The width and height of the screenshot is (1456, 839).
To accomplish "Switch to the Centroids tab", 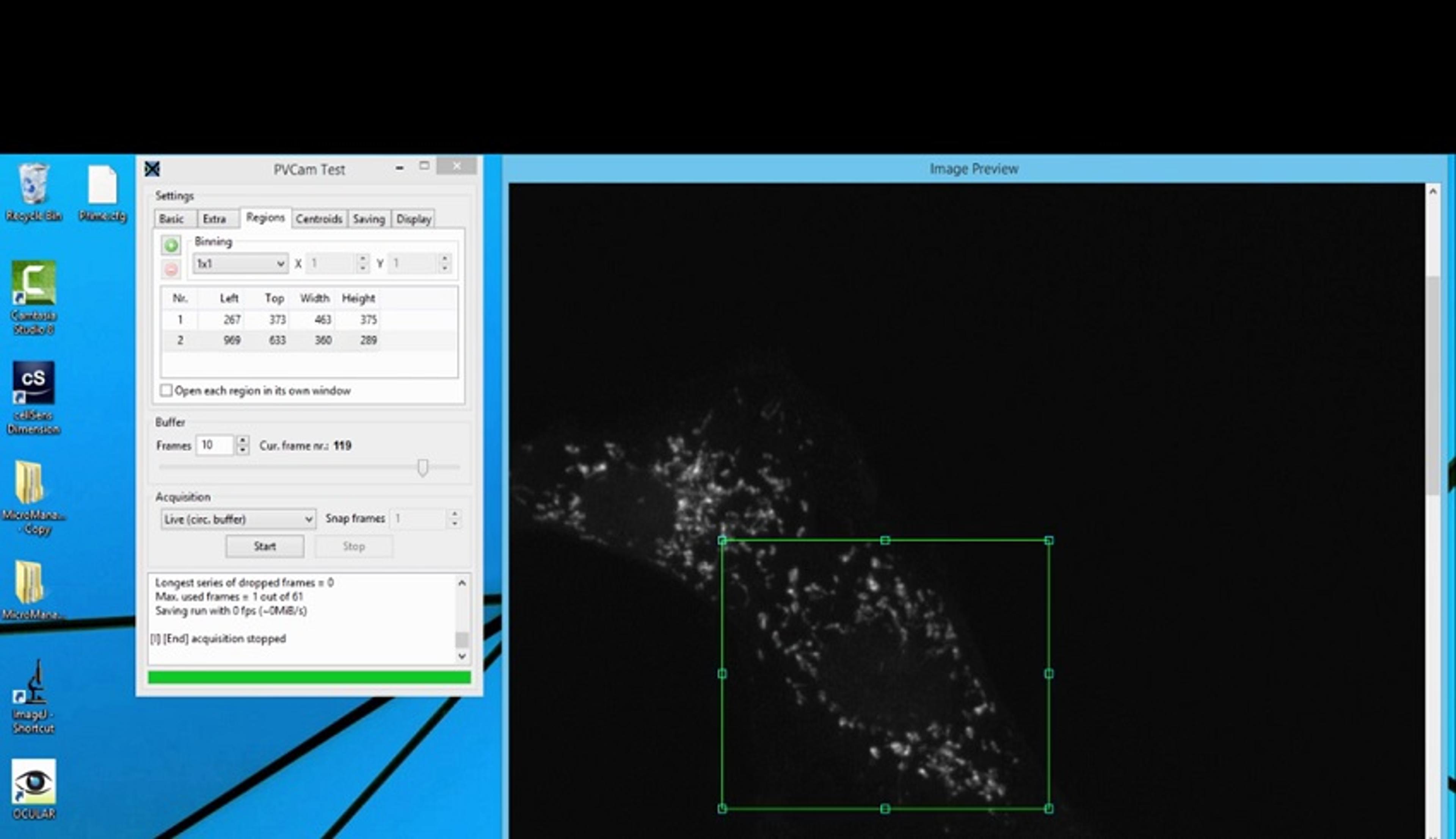I will 319,219.
